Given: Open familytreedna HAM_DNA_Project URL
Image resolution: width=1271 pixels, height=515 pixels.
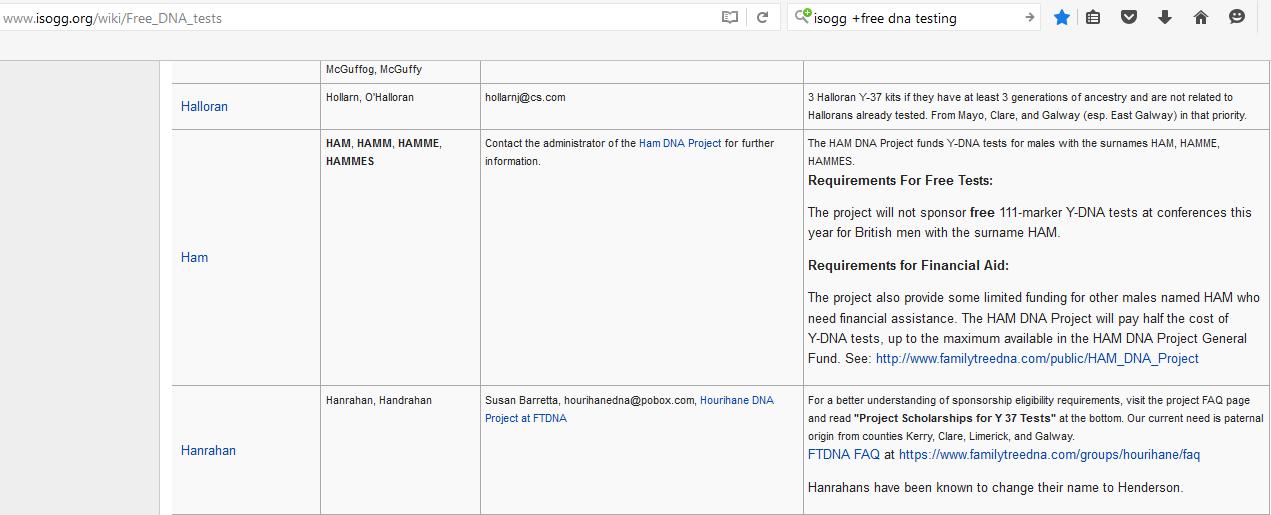Looking at the screenshot, I should tap(1037, 358).
